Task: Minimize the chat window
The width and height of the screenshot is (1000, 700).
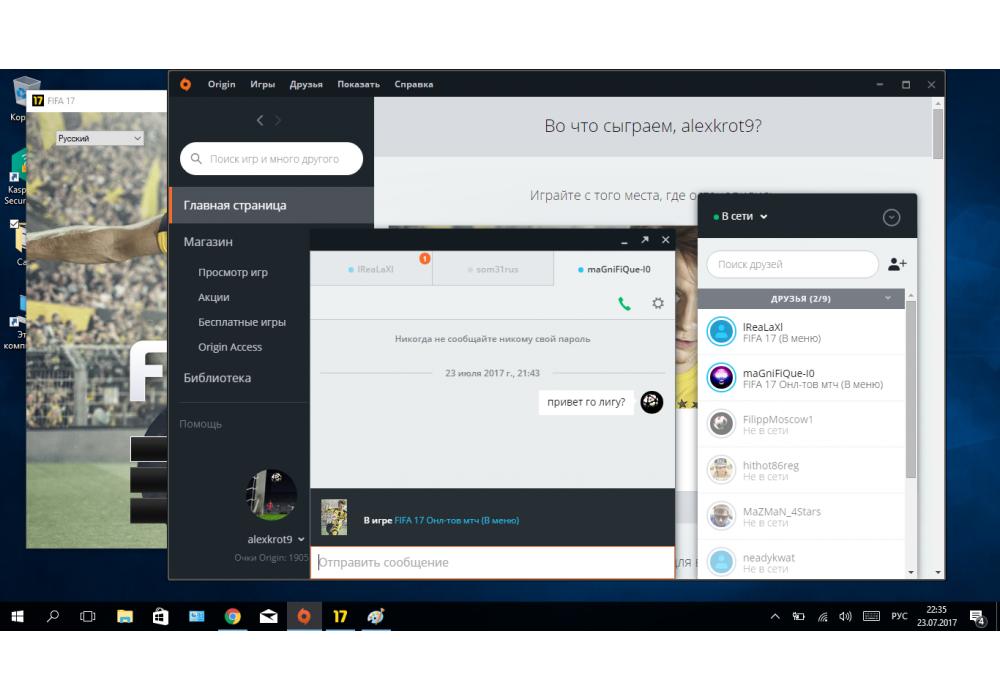Action: coord(624,240)
